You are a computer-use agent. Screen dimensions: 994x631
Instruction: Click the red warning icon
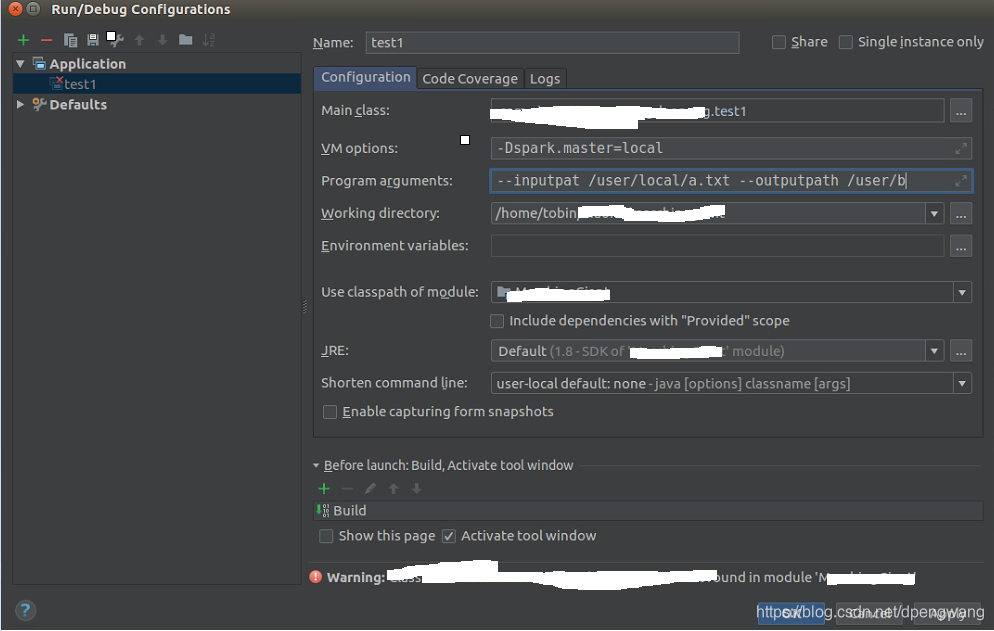click(316, 576)
